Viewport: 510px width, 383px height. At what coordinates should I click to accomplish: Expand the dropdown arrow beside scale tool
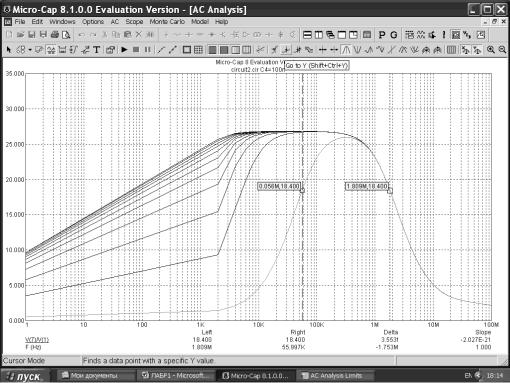pos(30,50)
